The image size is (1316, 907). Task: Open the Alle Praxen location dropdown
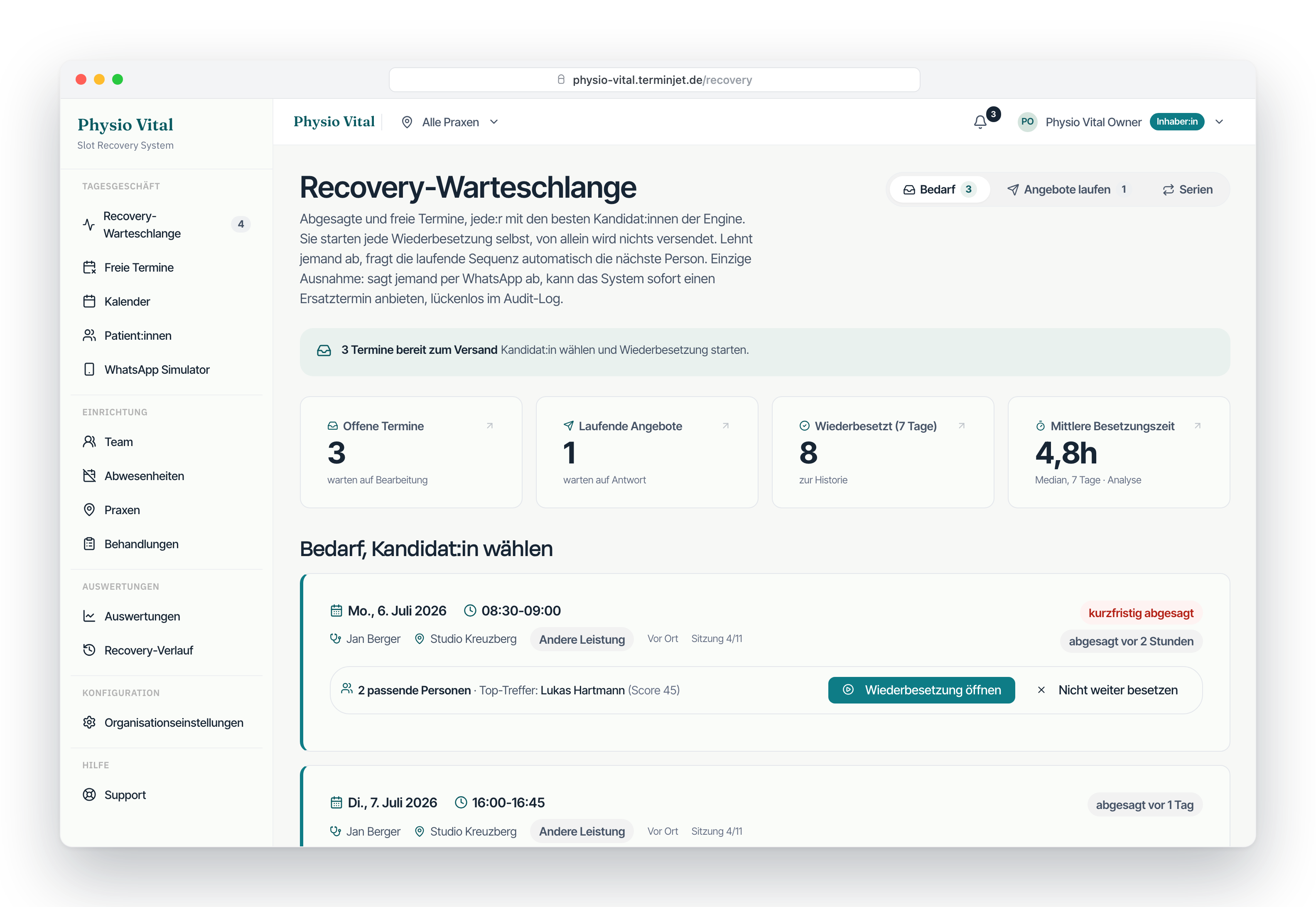click(449, 122)
